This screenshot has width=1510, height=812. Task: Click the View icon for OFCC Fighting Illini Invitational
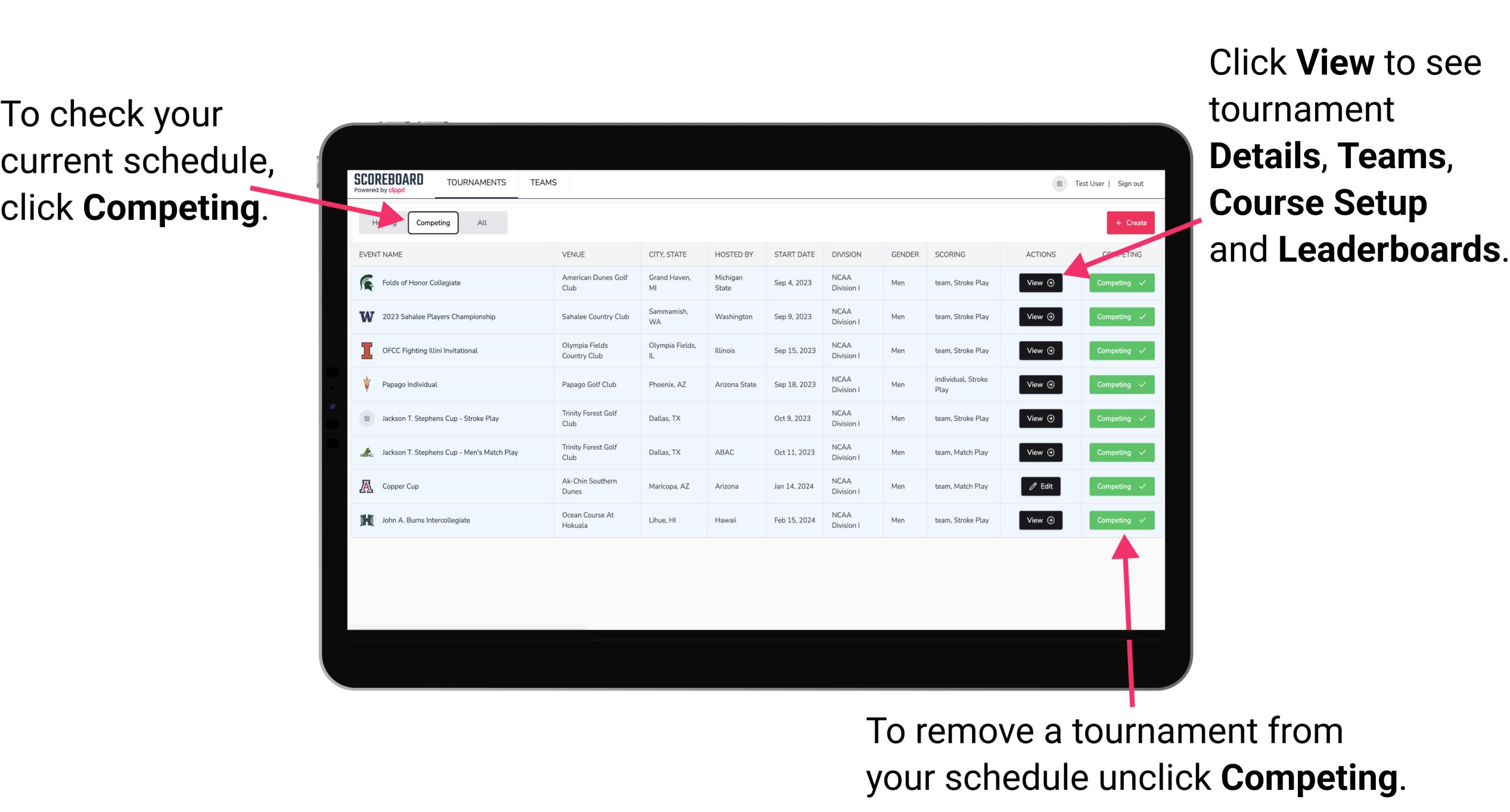1040,351
